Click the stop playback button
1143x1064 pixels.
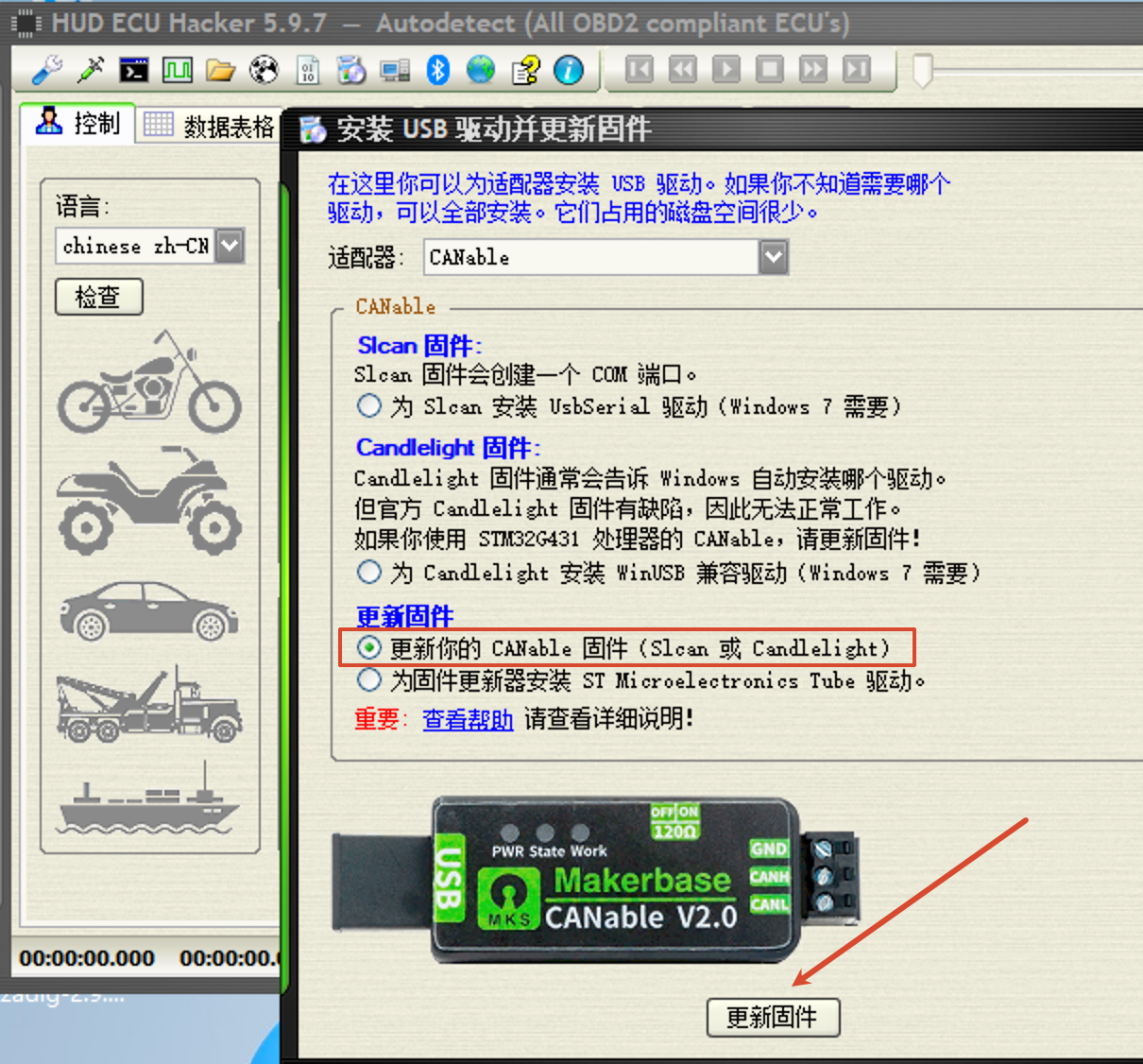click(x=770, y=70)
